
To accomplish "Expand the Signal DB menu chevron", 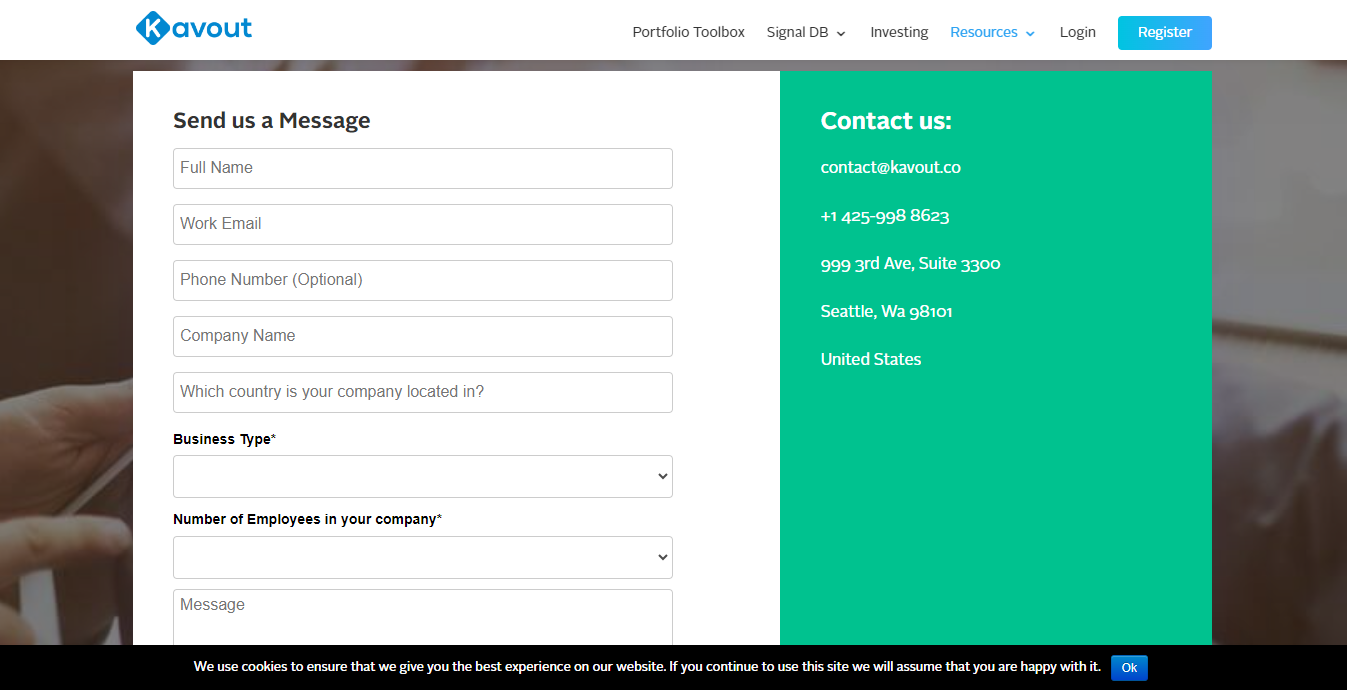I will tap(841, 33).
